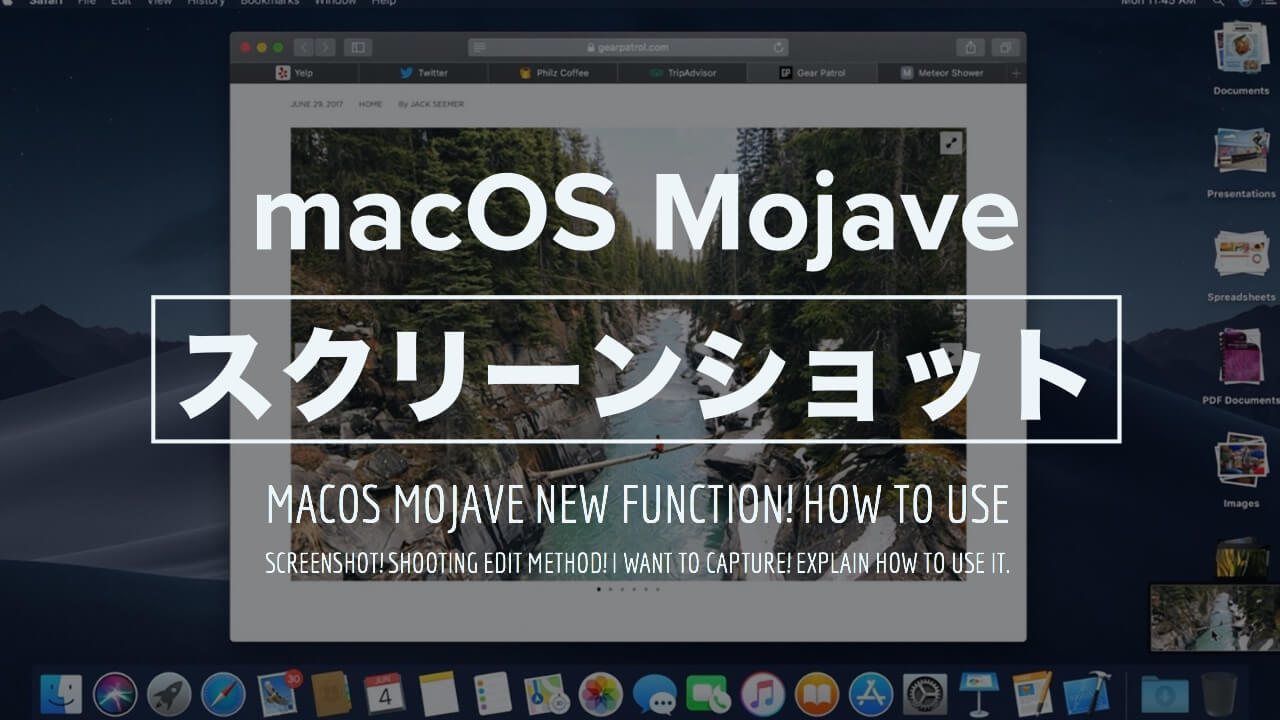Toggle Reader view in the address bar

(x=480, y=47)
